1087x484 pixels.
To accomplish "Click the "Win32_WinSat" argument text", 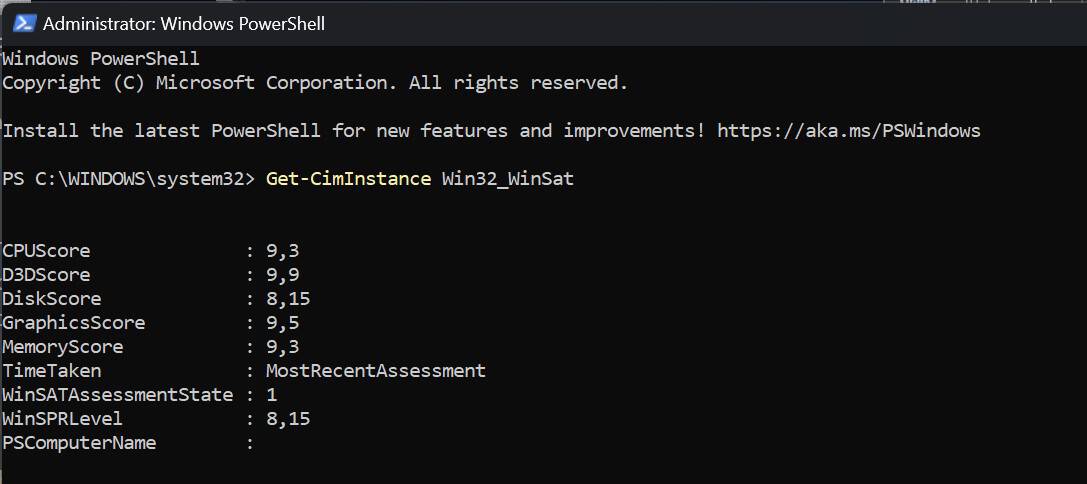I will coord(508,179).
